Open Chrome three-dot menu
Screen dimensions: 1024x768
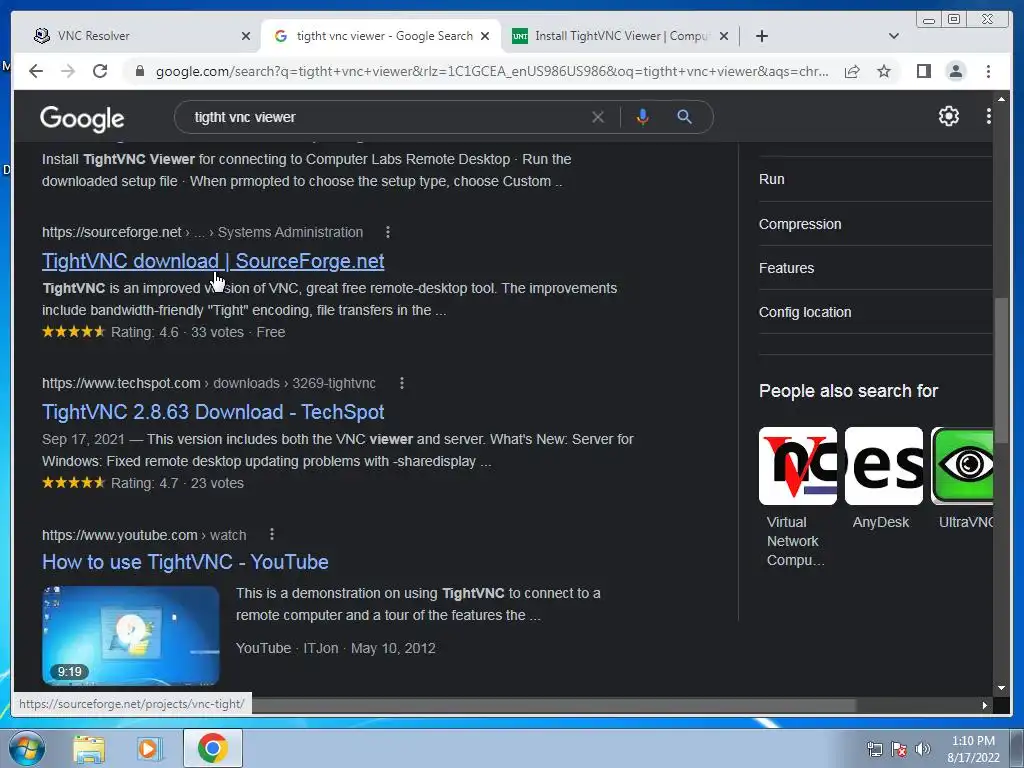988,71
